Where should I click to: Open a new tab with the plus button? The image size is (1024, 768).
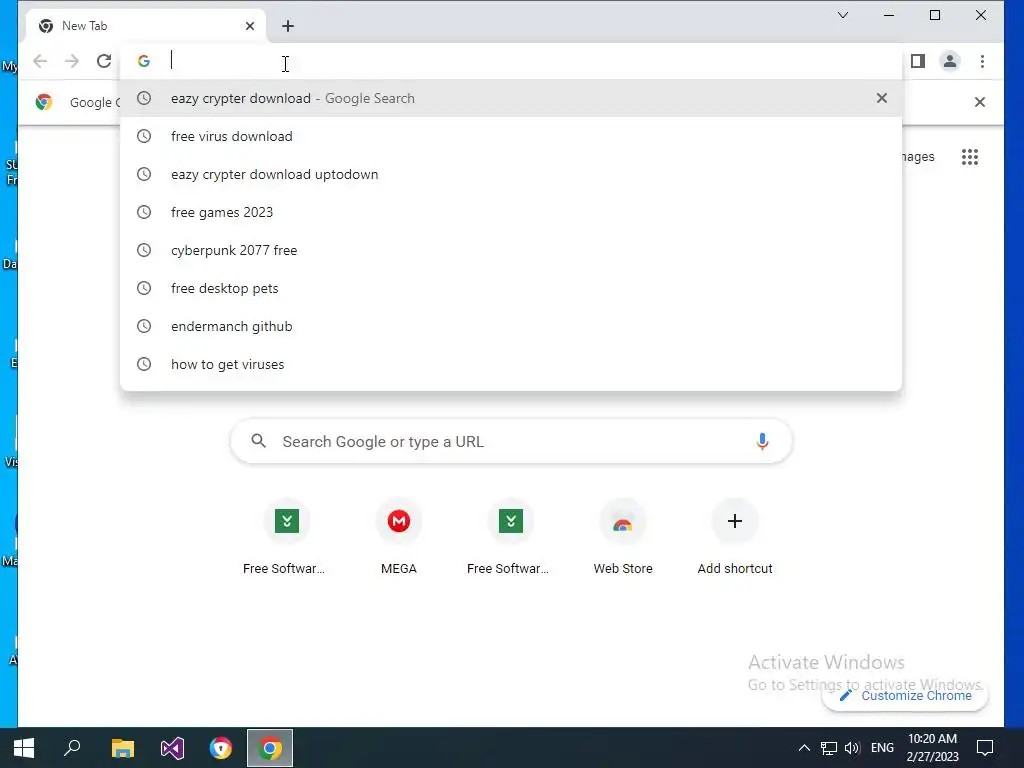(x=288, y=26)
